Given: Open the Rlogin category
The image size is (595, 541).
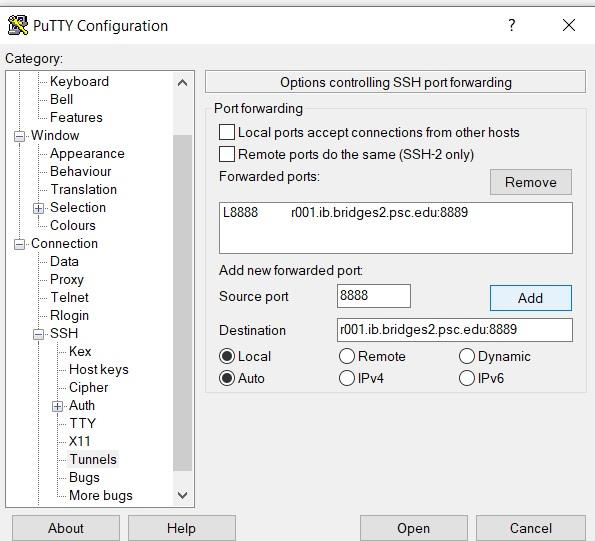Looking at the screenshot, I should coord(69,315).
